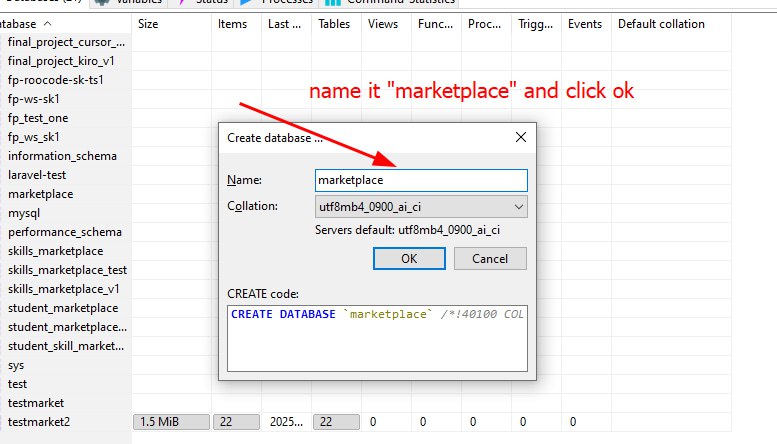Viewport: 777px width, 444px height.
Task: Click the 'Proc...' column header
Action: coord(487,24)
